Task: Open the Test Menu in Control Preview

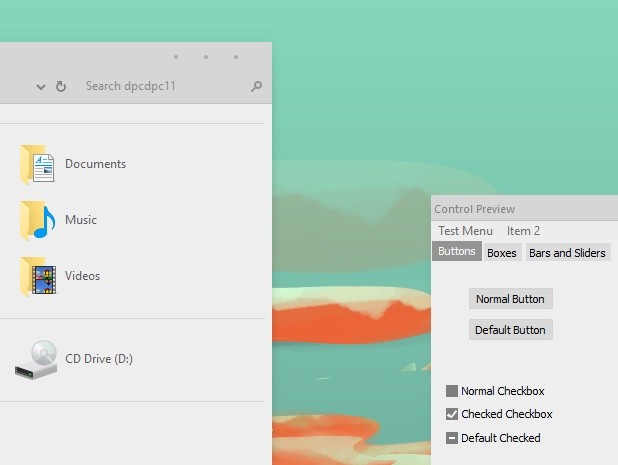Action: click(x=465, y=231)
